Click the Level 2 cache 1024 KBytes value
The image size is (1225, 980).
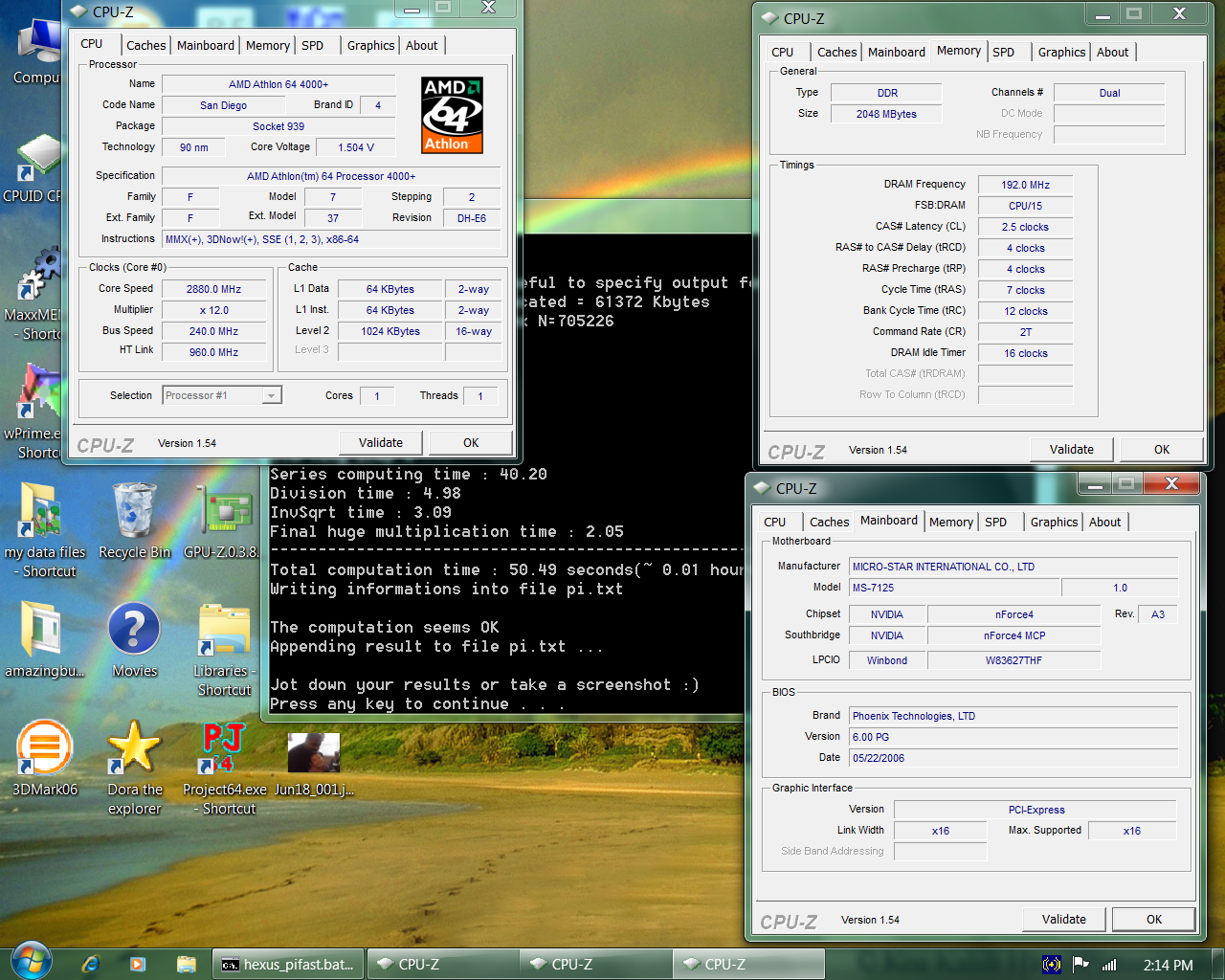390,331
